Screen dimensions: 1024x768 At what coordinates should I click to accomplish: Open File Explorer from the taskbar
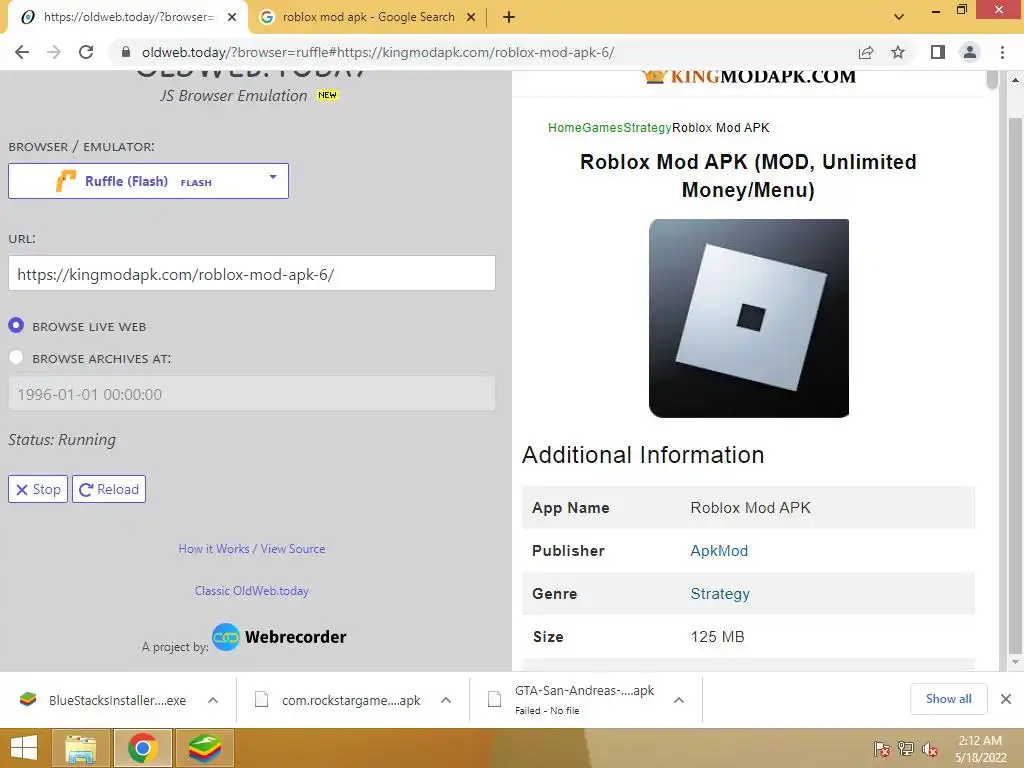(x=81, y=748)
